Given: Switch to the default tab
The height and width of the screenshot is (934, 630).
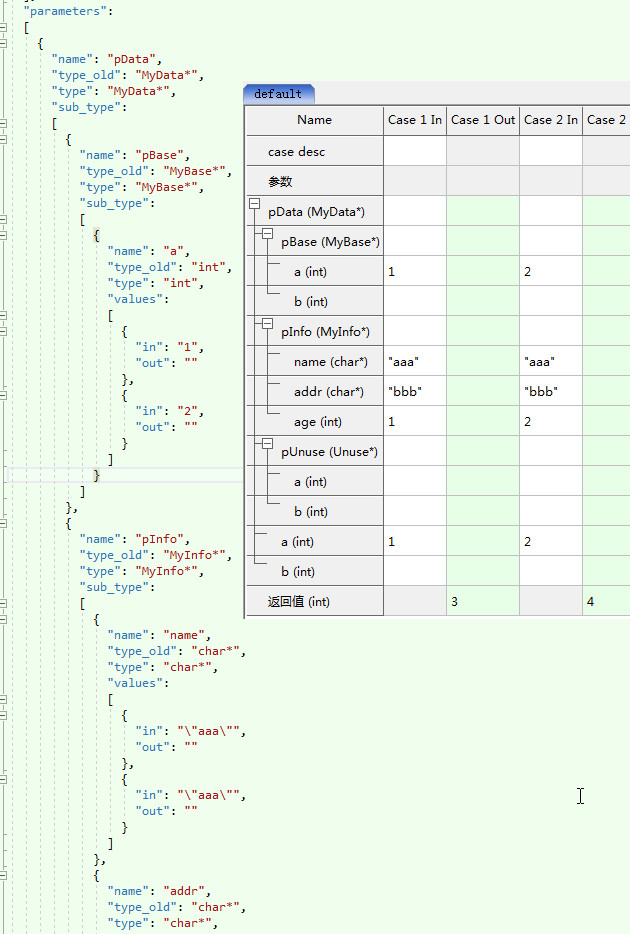Looking at the screenshot, I should (x=278, y=94).
